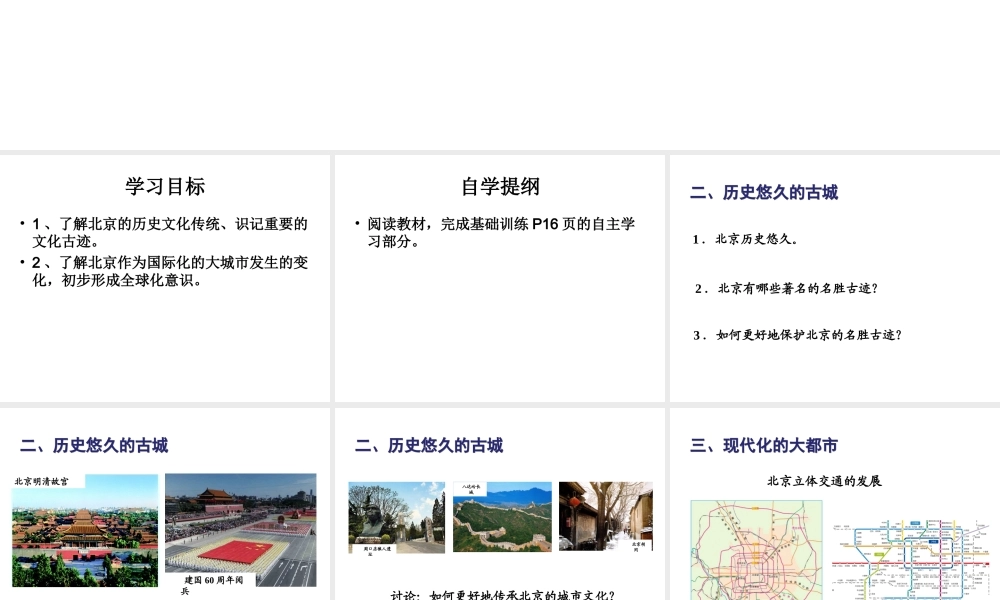Click the 建国60周年阅兵 caption
Screen dimensions: 1000x600
[213, 585]
